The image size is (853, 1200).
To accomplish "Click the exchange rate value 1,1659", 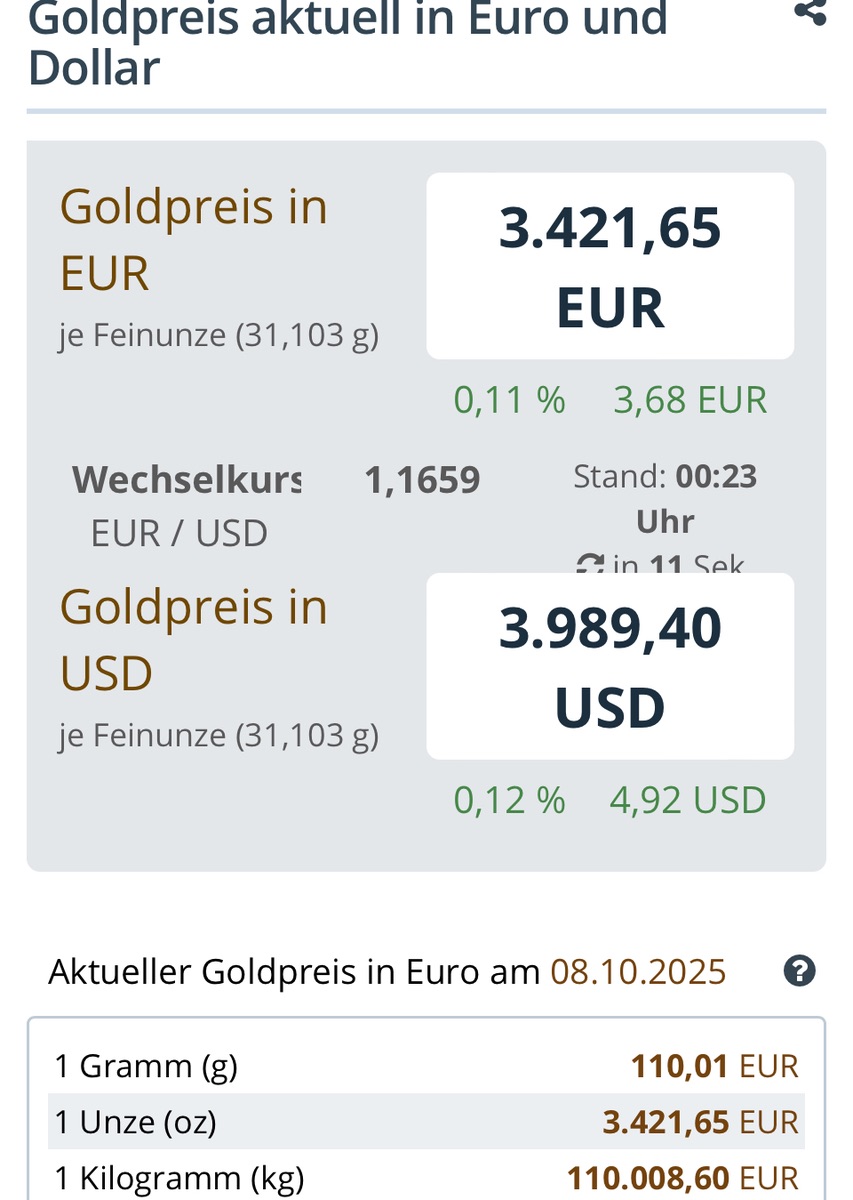I will (x=422, y=481).
